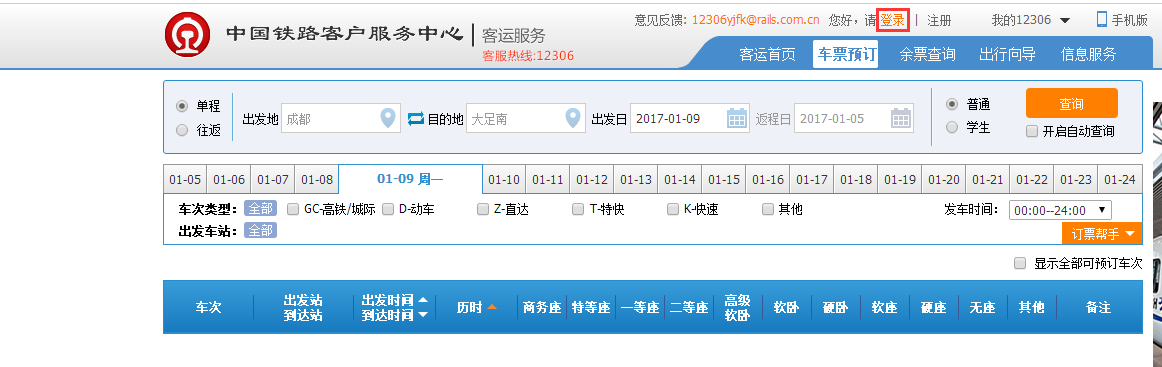Select date tab 01-14

[680, 179]
